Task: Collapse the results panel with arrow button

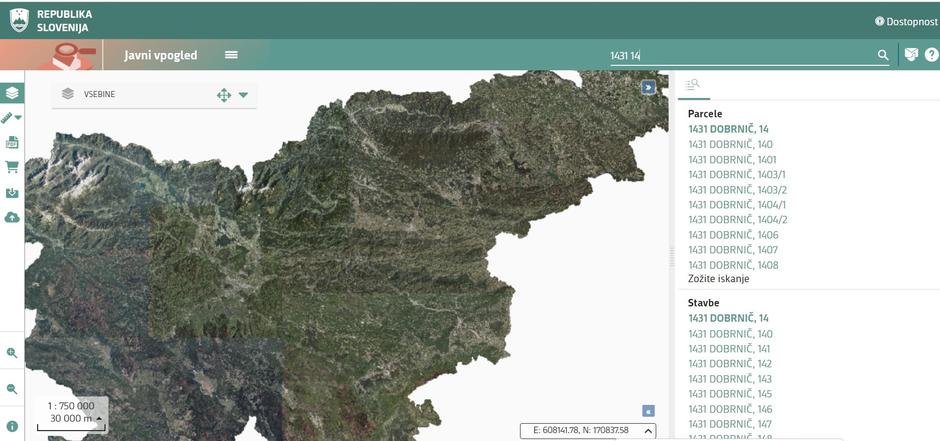Action: pos(648,87)
